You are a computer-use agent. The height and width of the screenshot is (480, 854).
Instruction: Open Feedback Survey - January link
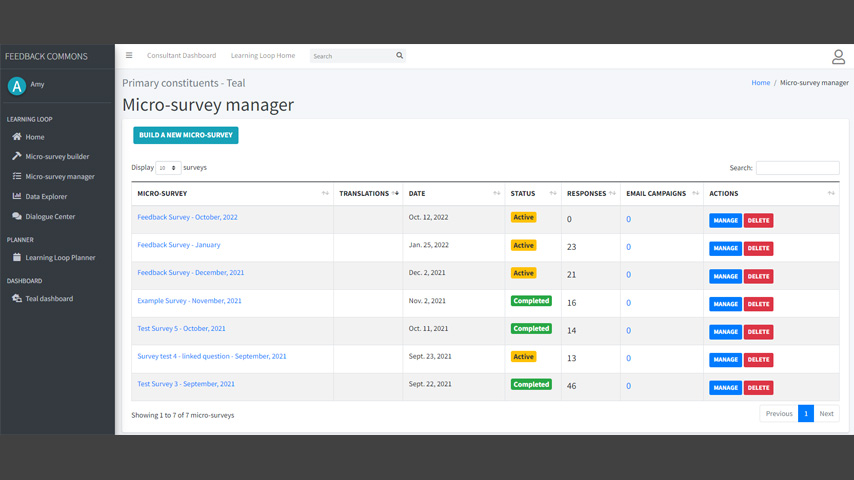[x=179, y=245]
